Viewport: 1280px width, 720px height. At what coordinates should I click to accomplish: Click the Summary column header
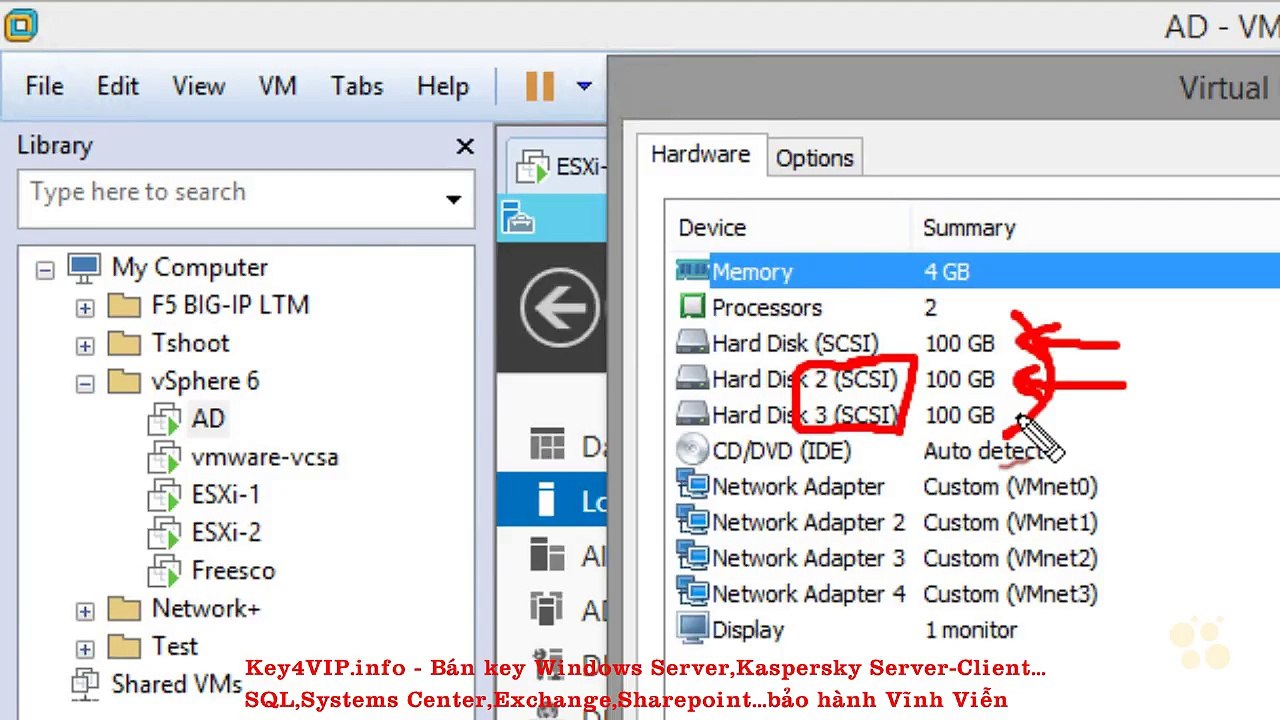[x=969, y=228]
